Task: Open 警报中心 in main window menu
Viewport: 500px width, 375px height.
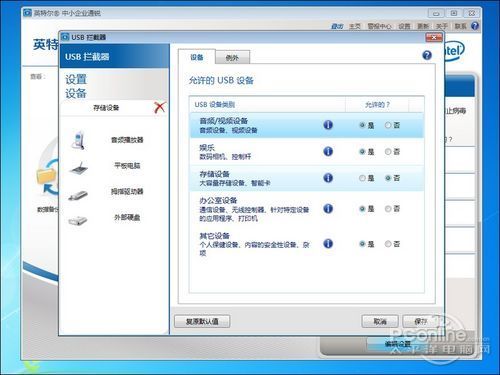Action: pyautogui.click(x=379, y=26)
